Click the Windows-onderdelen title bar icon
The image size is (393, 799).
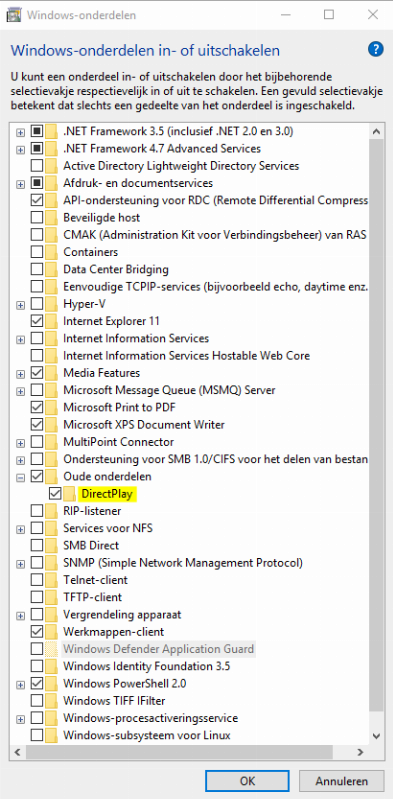[14, 14]
